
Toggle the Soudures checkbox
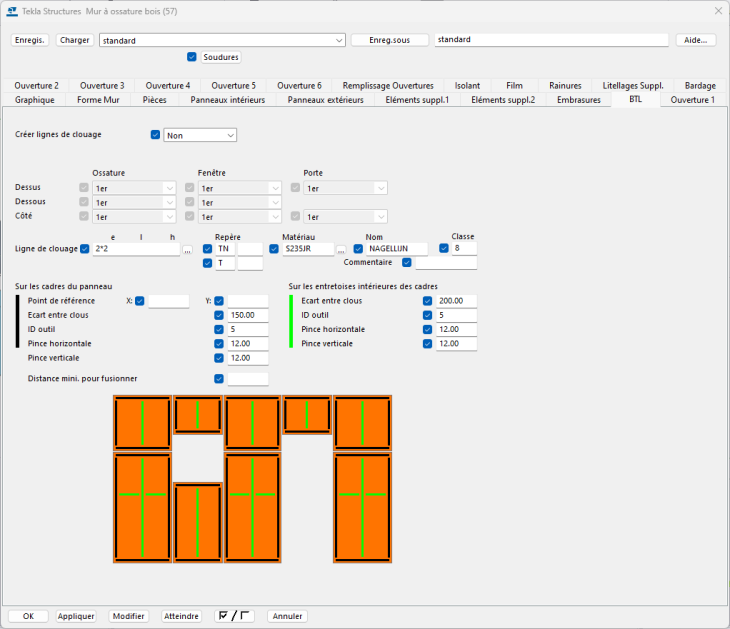point(192,57)
